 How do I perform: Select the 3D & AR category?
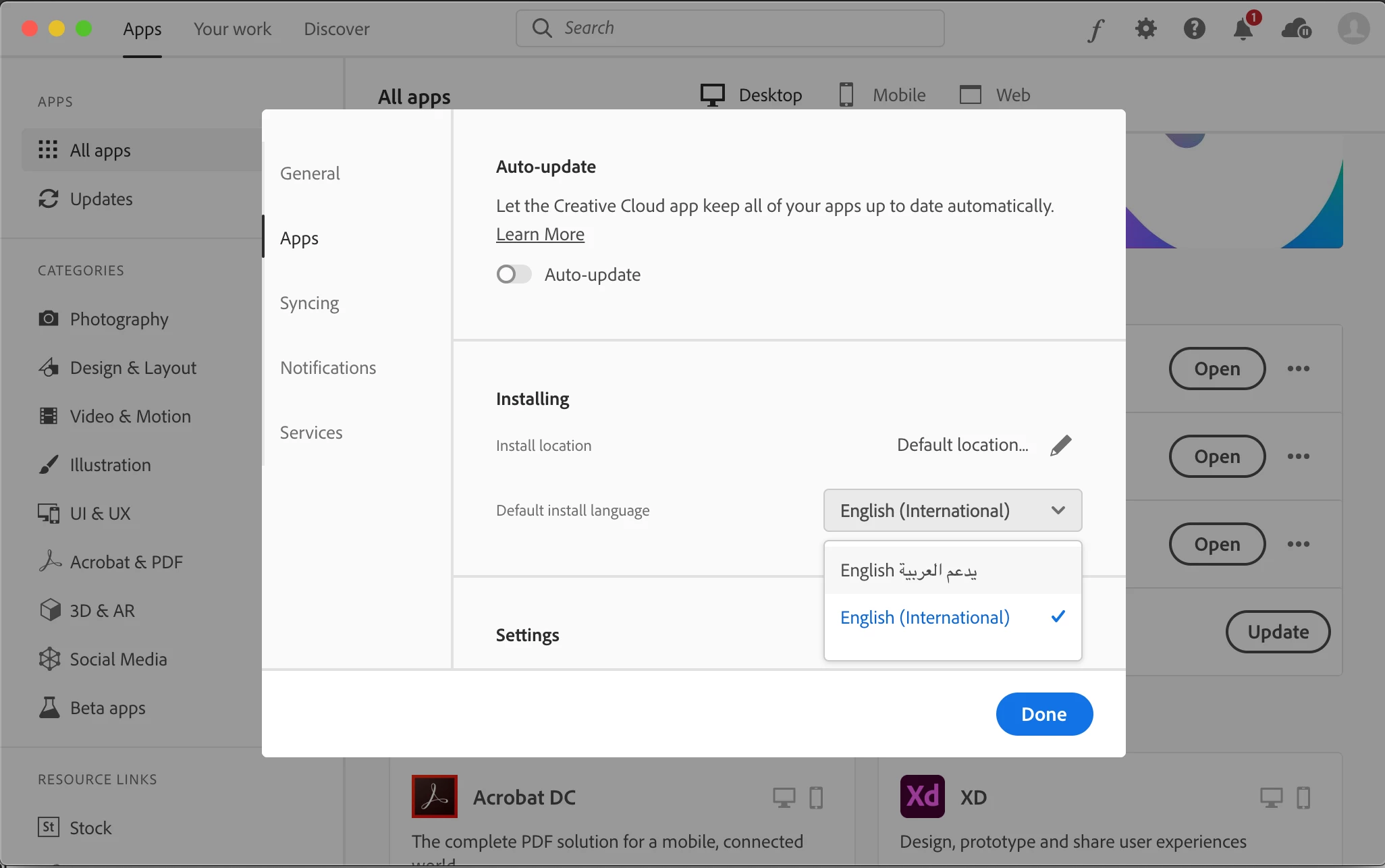pyautogui.click(x=86, y=610)
